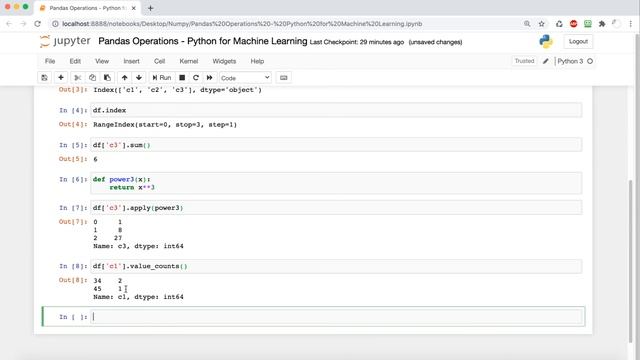640x360 pixels.
Task: Click the Out[4] RangeIndex output text
Action: point(165,124)
